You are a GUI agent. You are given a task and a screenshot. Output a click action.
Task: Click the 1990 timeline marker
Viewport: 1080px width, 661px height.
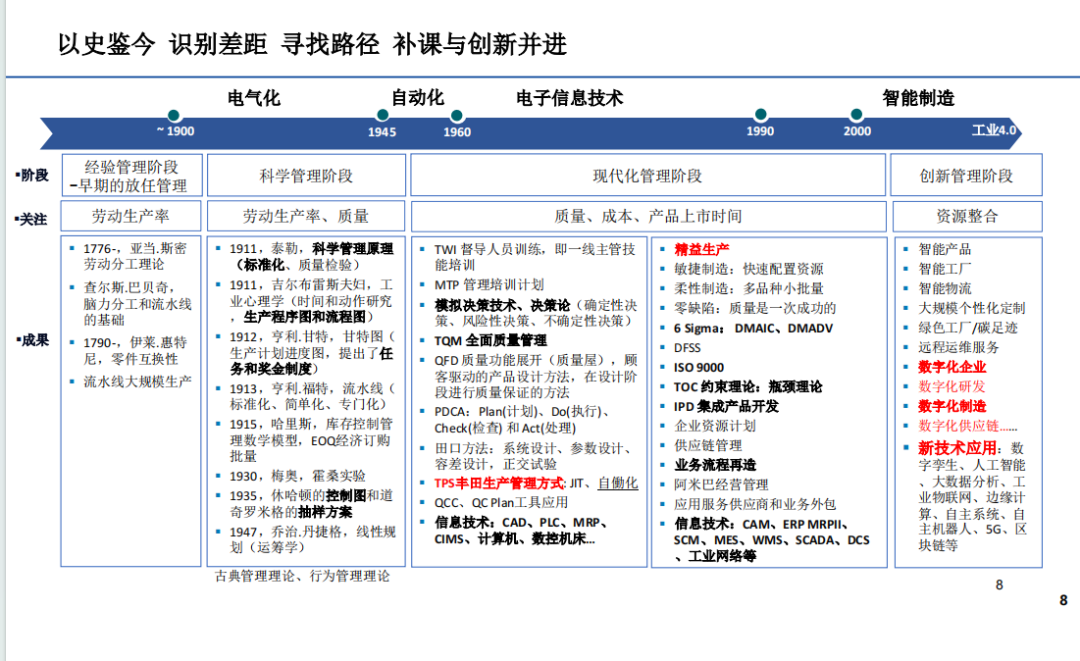(x=760, y=113)
